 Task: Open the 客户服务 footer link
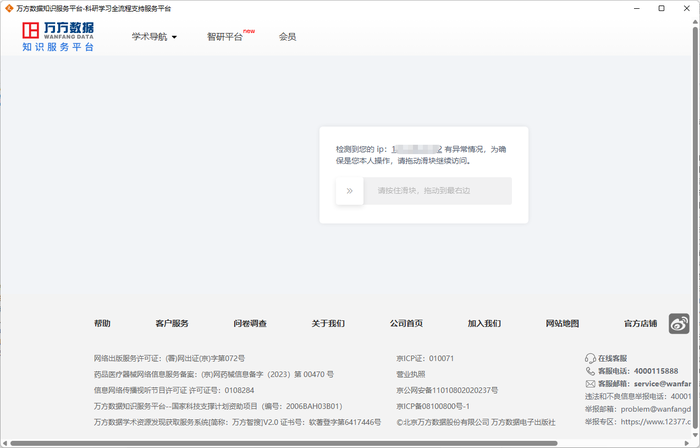(172, 324)
